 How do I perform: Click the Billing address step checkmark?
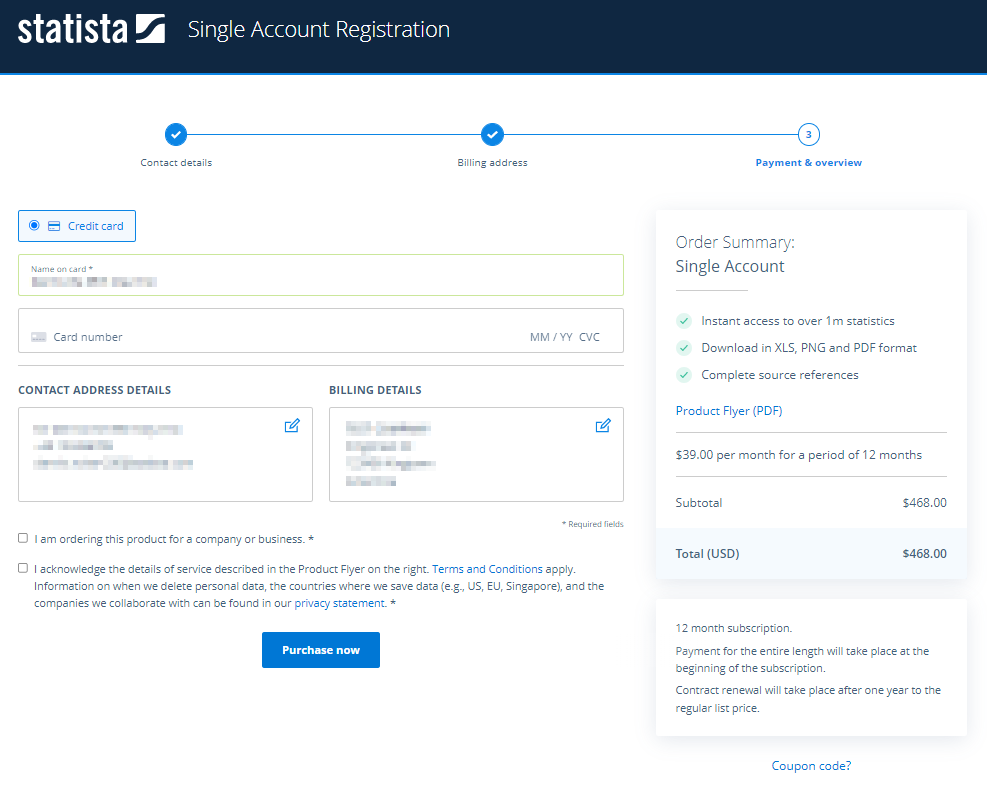pyautogui.click(x=492, y=134)
